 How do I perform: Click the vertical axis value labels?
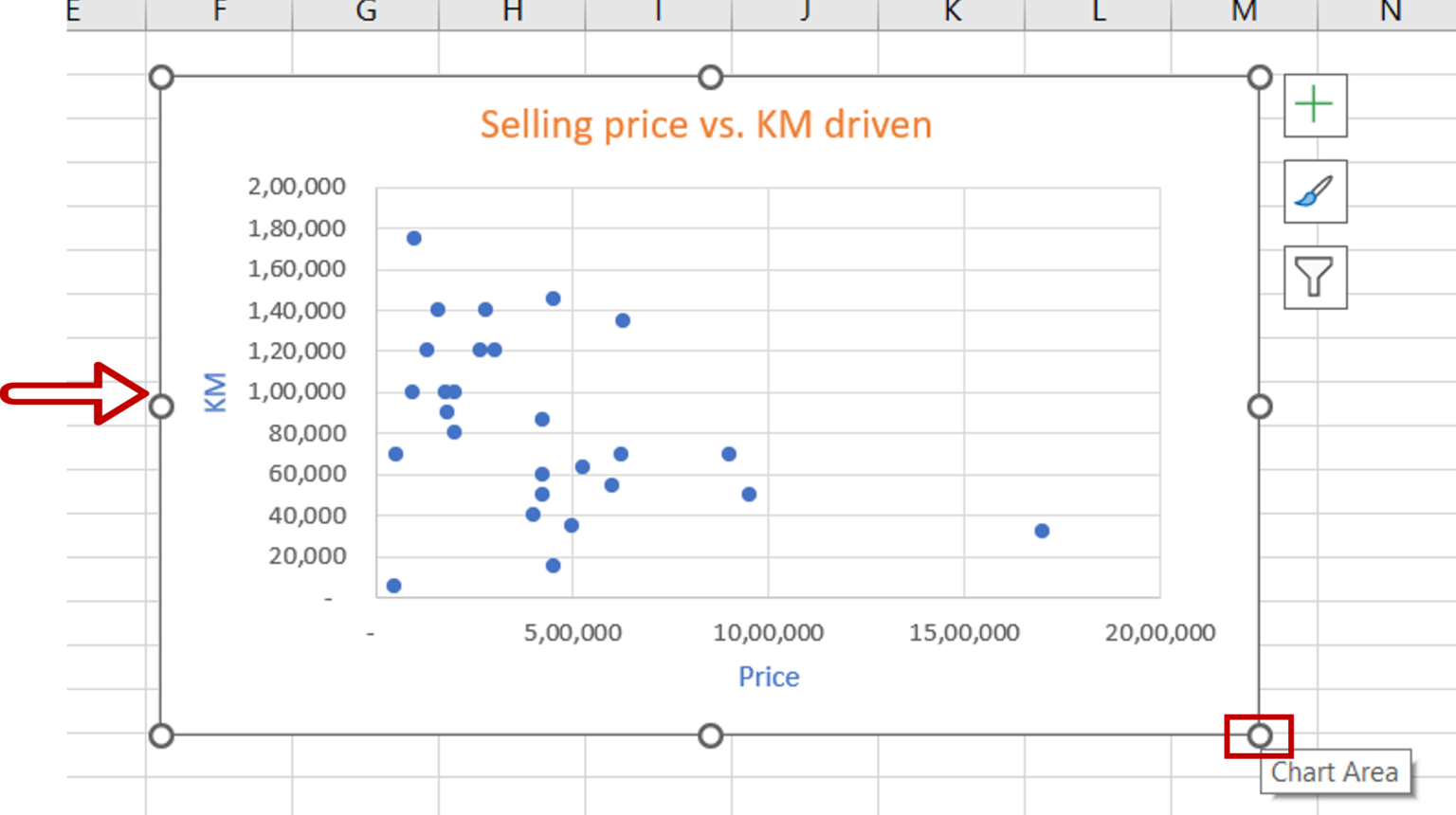coord(298,391)
